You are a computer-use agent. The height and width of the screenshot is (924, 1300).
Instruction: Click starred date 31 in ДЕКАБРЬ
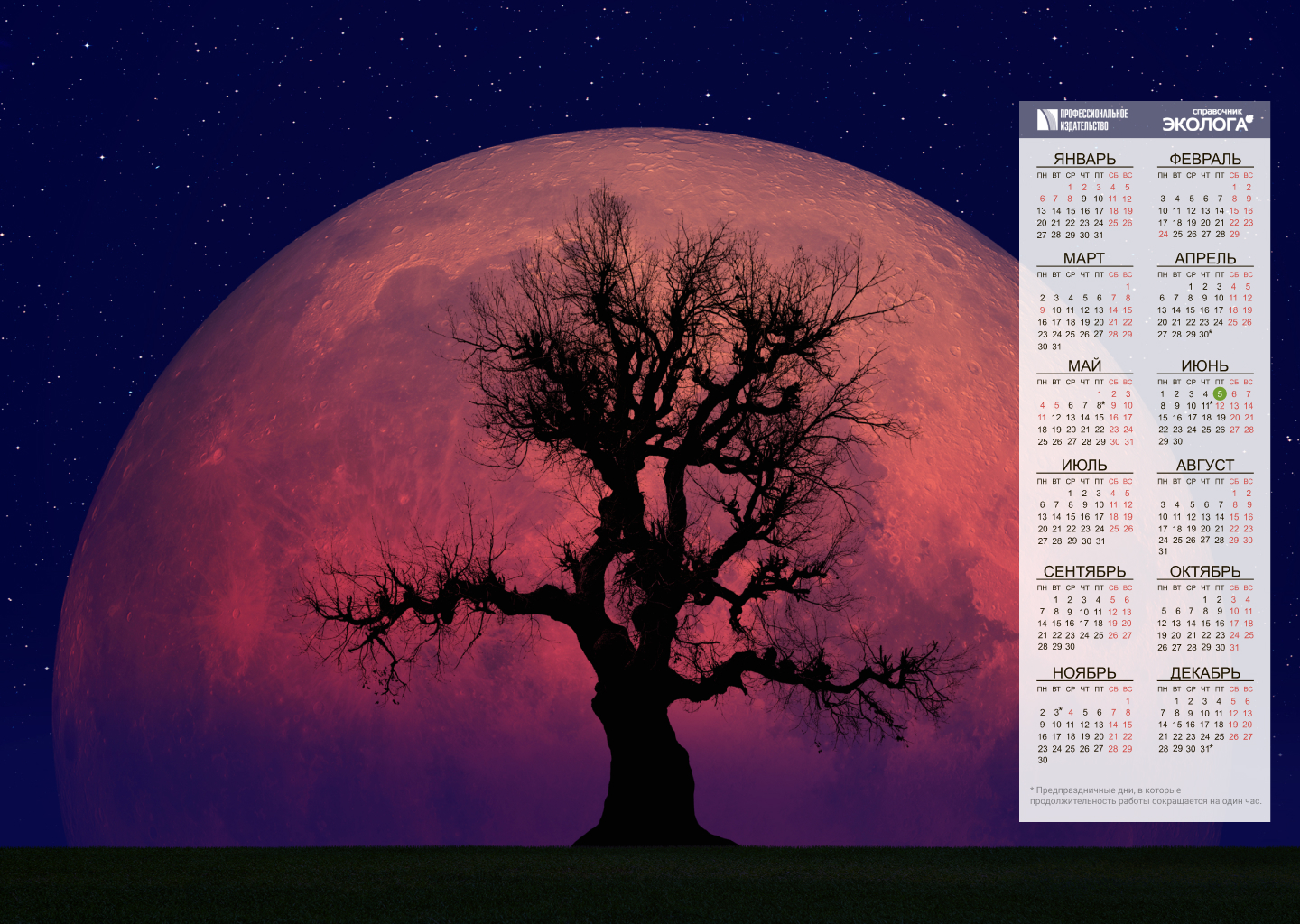tap(1206, 748)
